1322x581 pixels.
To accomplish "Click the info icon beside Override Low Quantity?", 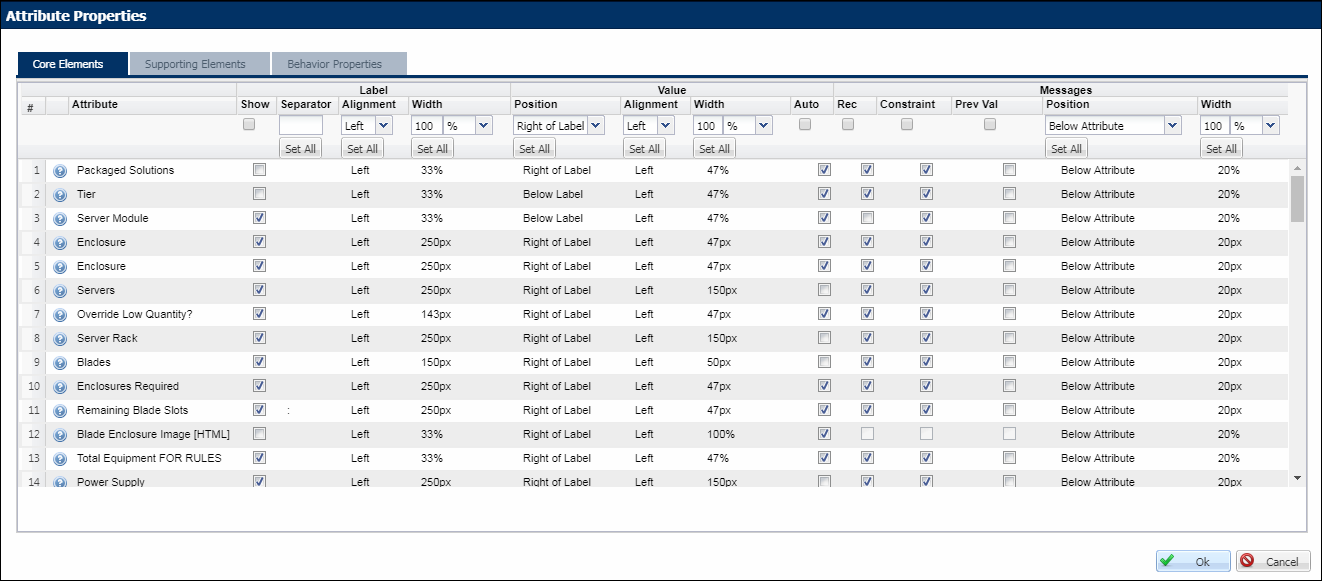I will click(59, 314).
